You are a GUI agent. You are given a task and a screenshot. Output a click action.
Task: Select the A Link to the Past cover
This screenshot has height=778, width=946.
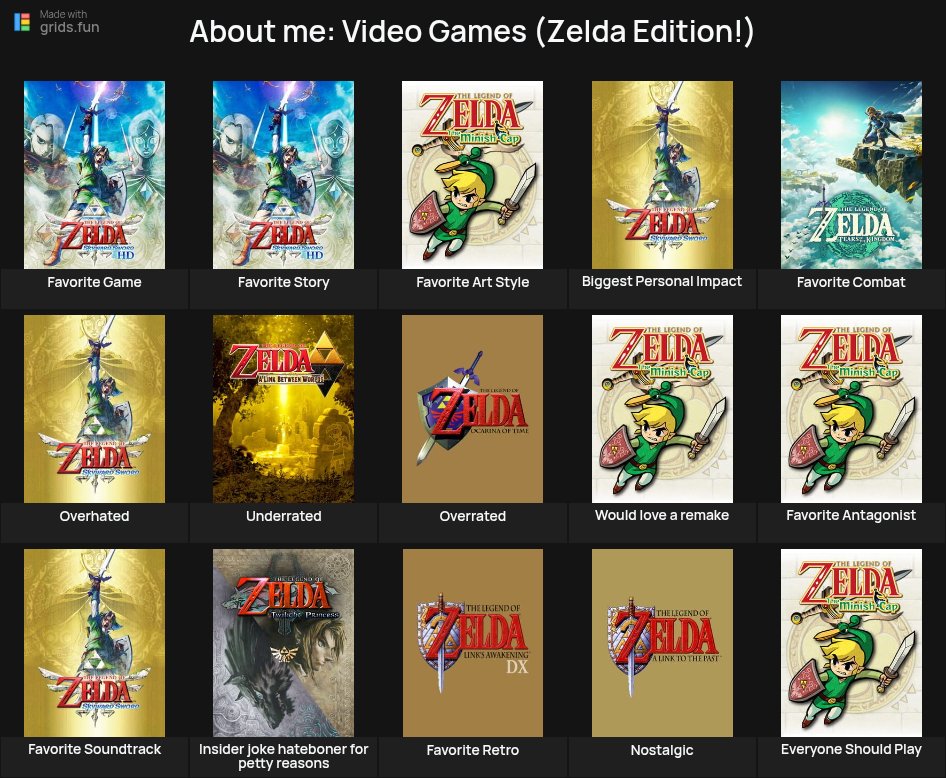pyautogui.click(x=662, y=643)
